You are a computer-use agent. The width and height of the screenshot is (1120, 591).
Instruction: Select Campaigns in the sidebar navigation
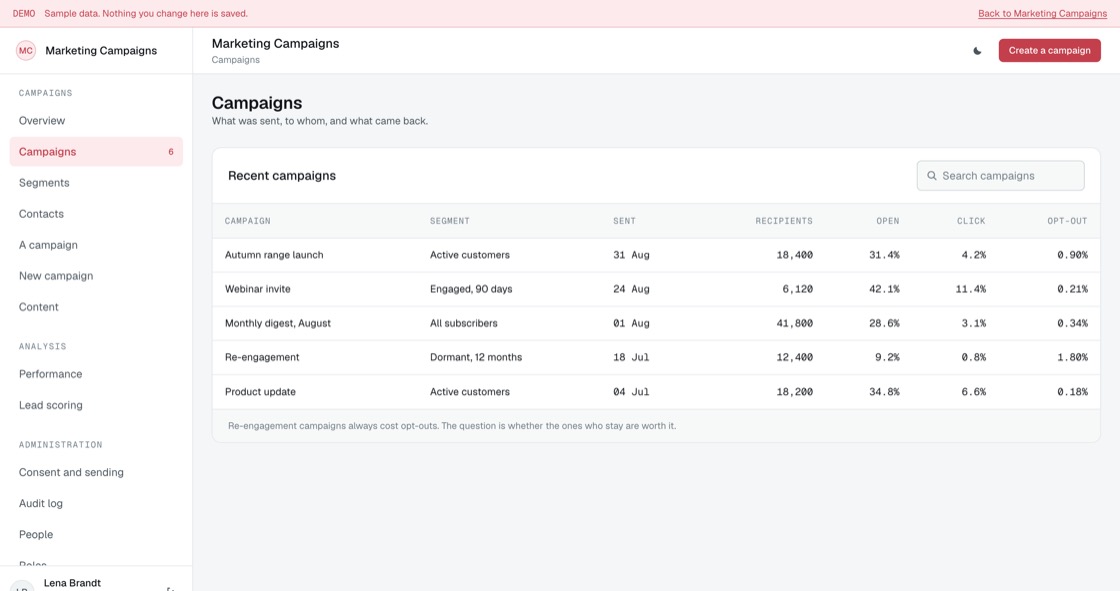(96, 152)
